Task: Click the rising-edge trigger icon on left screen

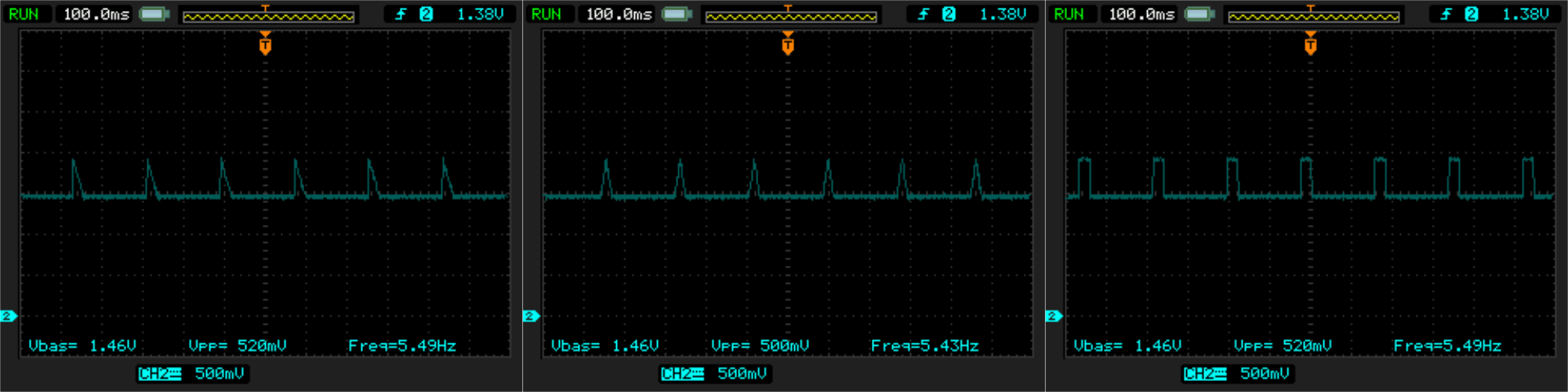Action: [401, 14]
